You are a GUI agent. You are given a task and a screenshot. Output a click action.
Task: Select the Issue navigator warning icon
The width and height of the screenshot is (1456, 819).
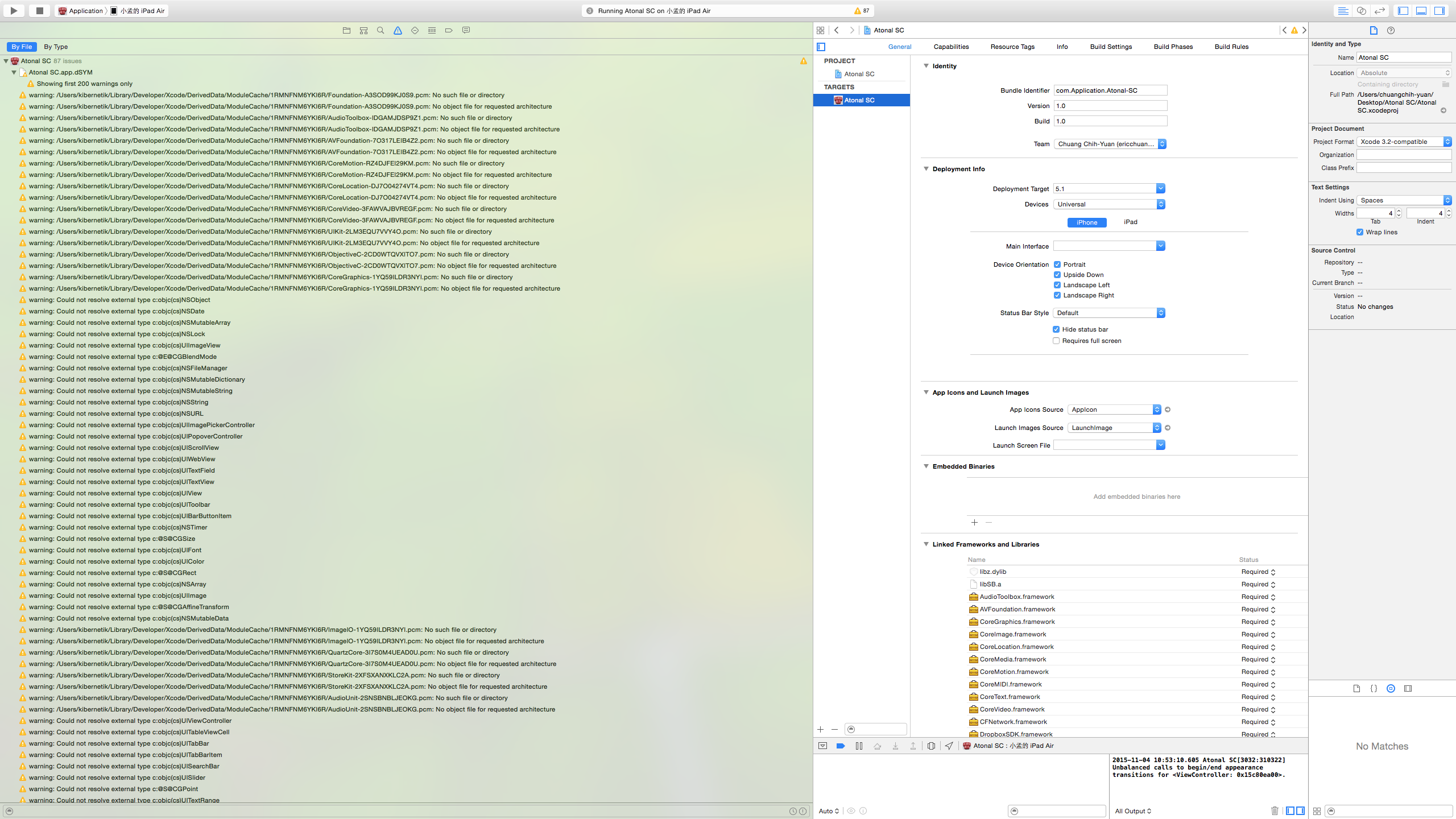click(x=398, y=31)
